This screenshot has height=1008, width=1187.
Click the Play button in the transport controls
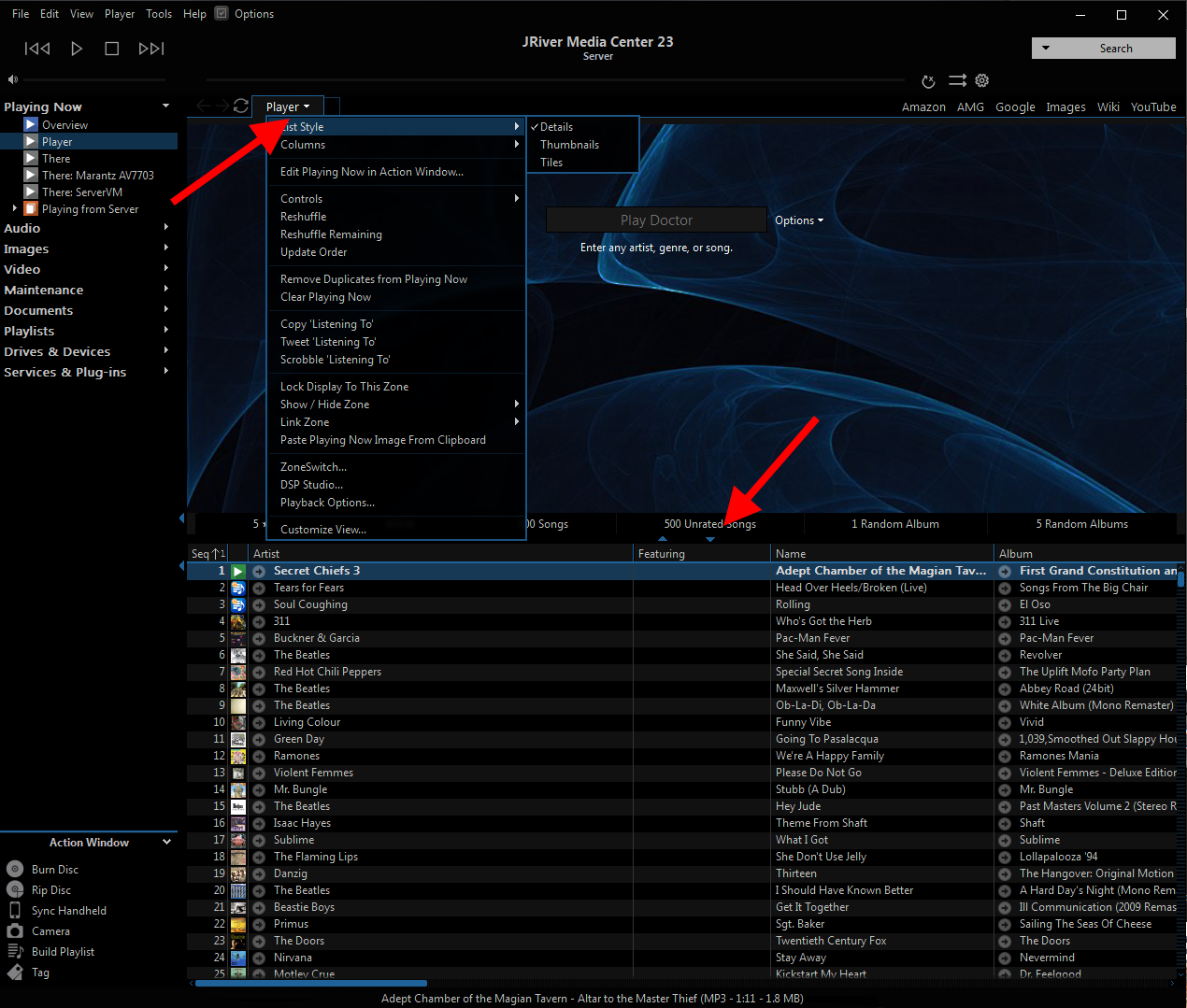coord(77,49)
